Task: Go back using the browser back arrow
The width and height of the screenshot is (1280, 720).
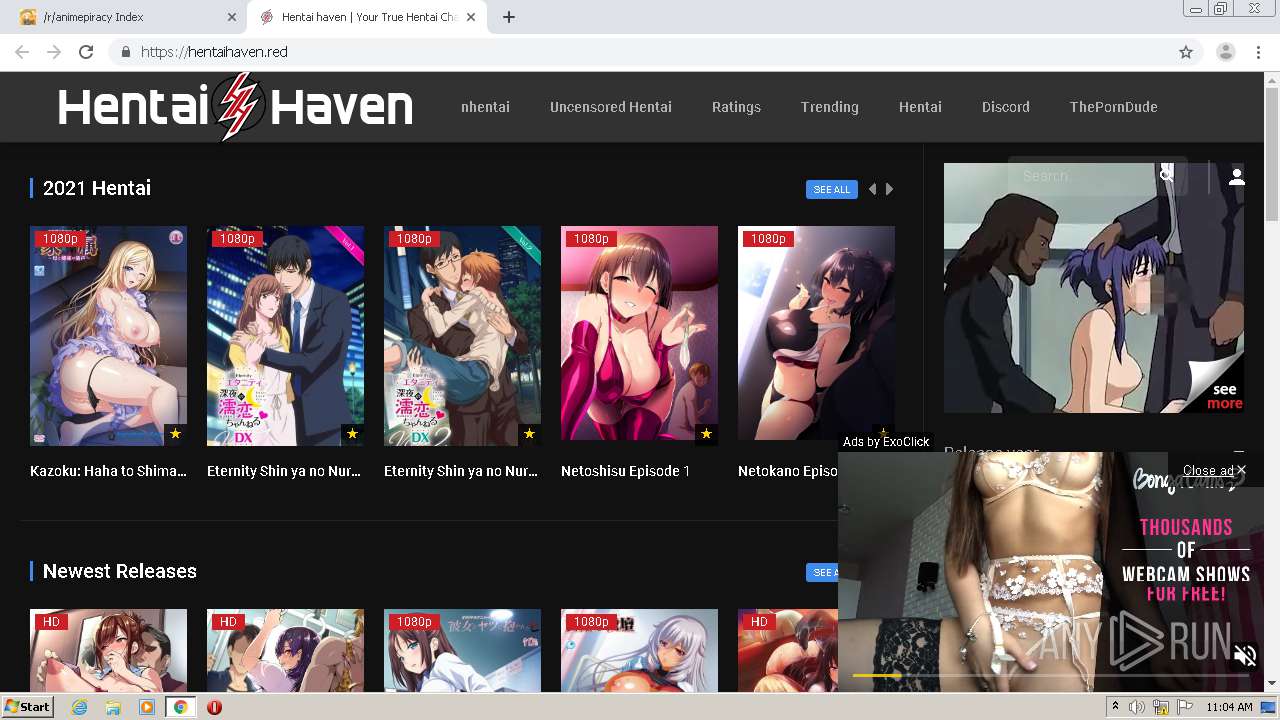Action: pos(22,52)
